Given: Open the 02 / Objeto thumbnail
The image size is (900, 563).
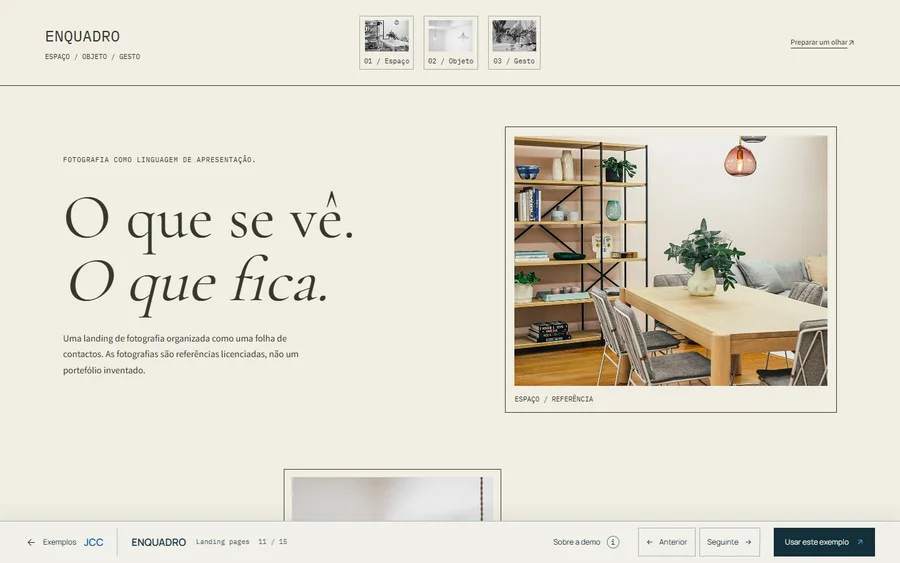Looking at the screenshot, I should point(451,43).
